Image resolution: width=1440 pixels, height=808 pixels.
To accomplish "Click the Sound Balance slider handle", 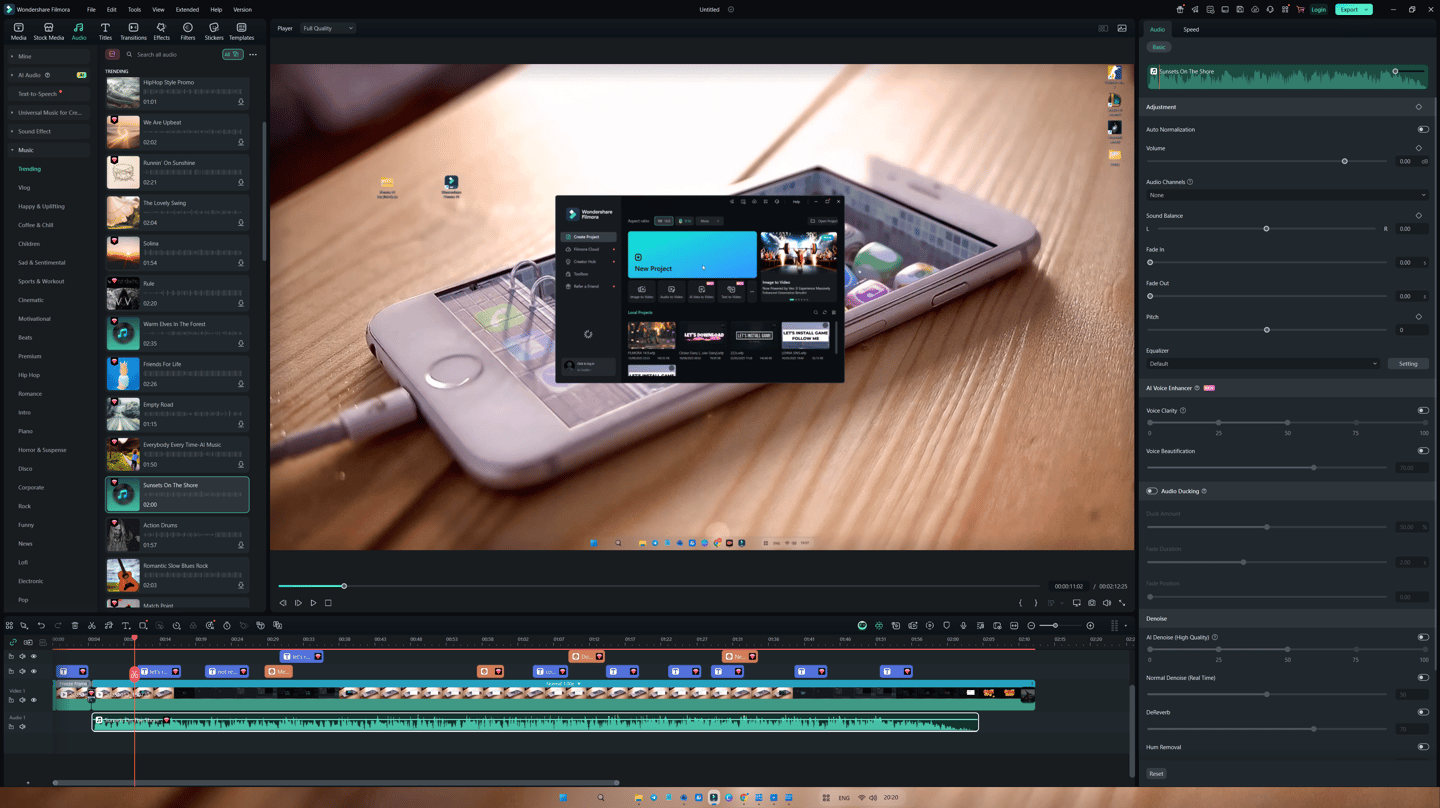I will click(1266, 229).
